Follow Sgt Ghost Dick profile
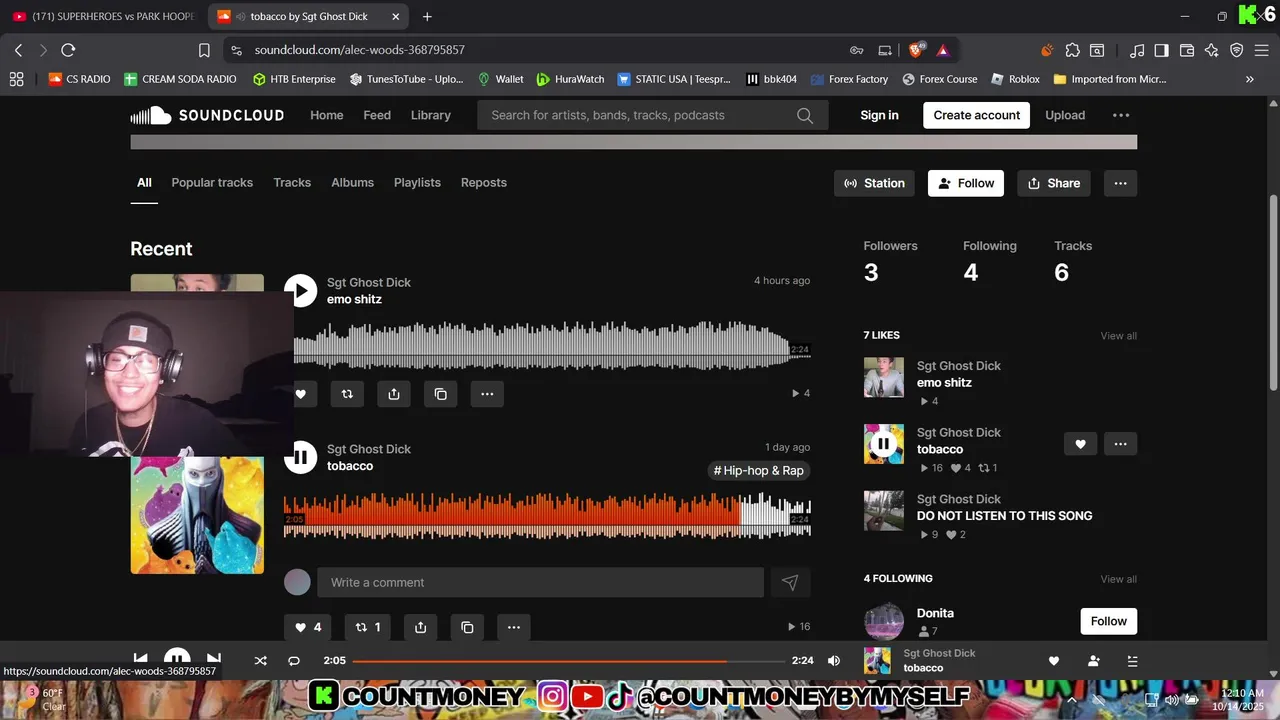Screen dimensions: 1280x720 click(x=966, y=183)
